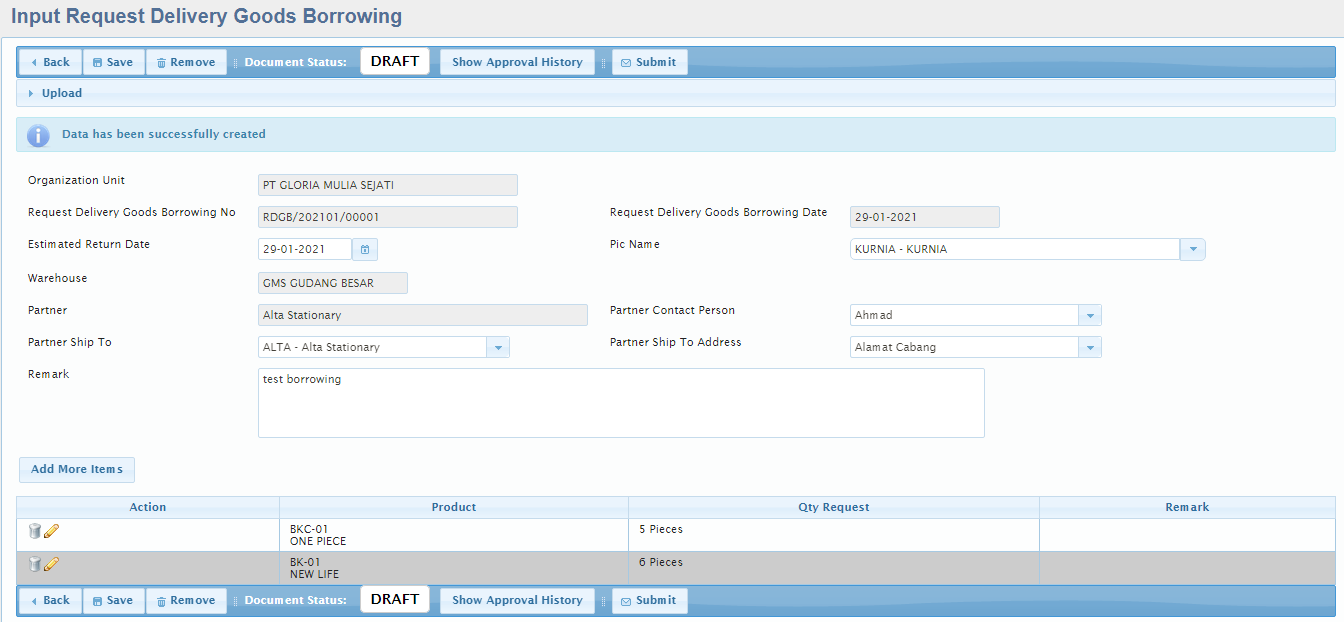Click the Warehouse field GMS GUDANG BESAR

pyautogui.click(x=333, y=283)
